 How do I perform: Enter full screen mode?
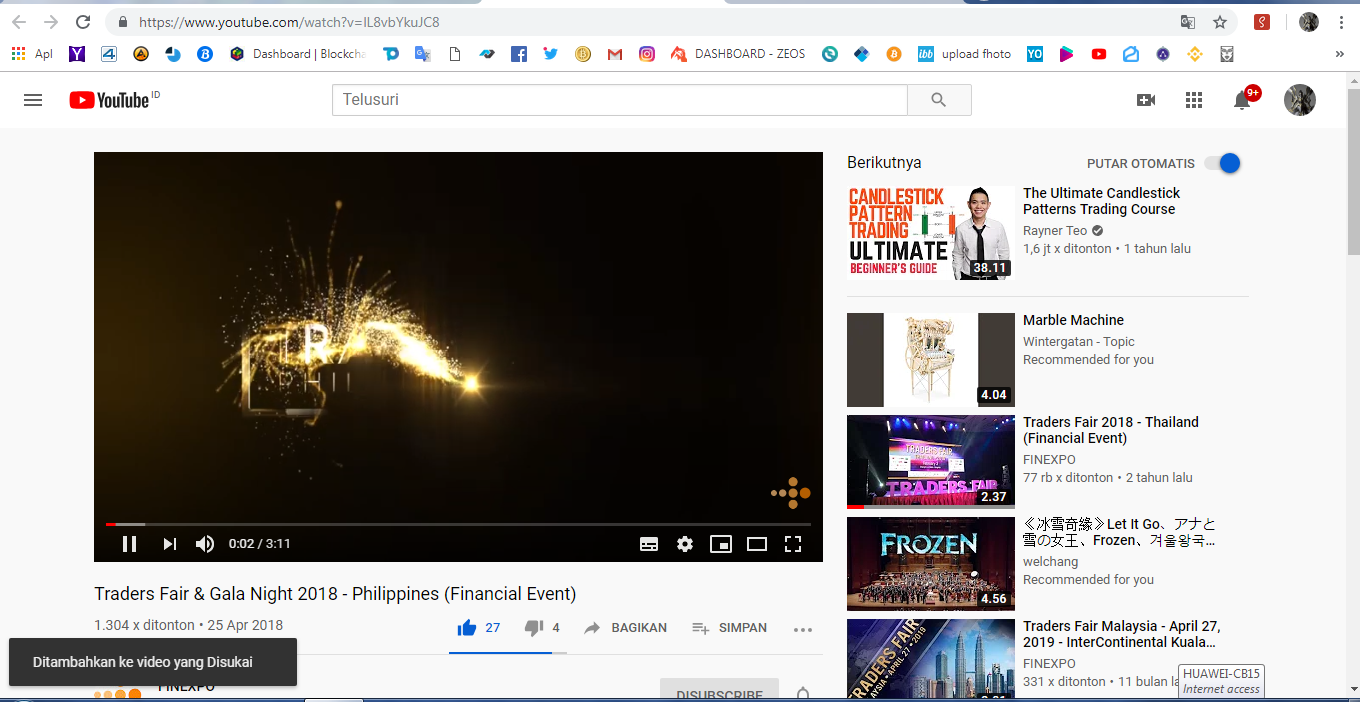tap(793, 544)
